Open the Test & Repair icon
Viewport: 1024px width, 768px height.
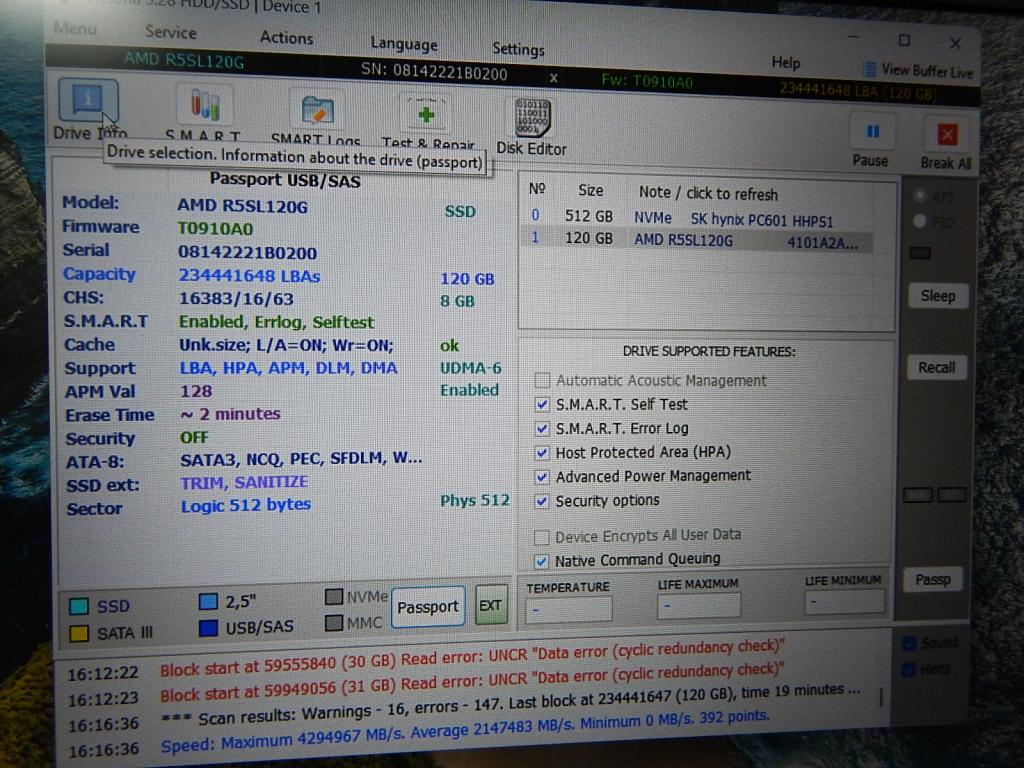pyautogui.click(x=426, y=115)
